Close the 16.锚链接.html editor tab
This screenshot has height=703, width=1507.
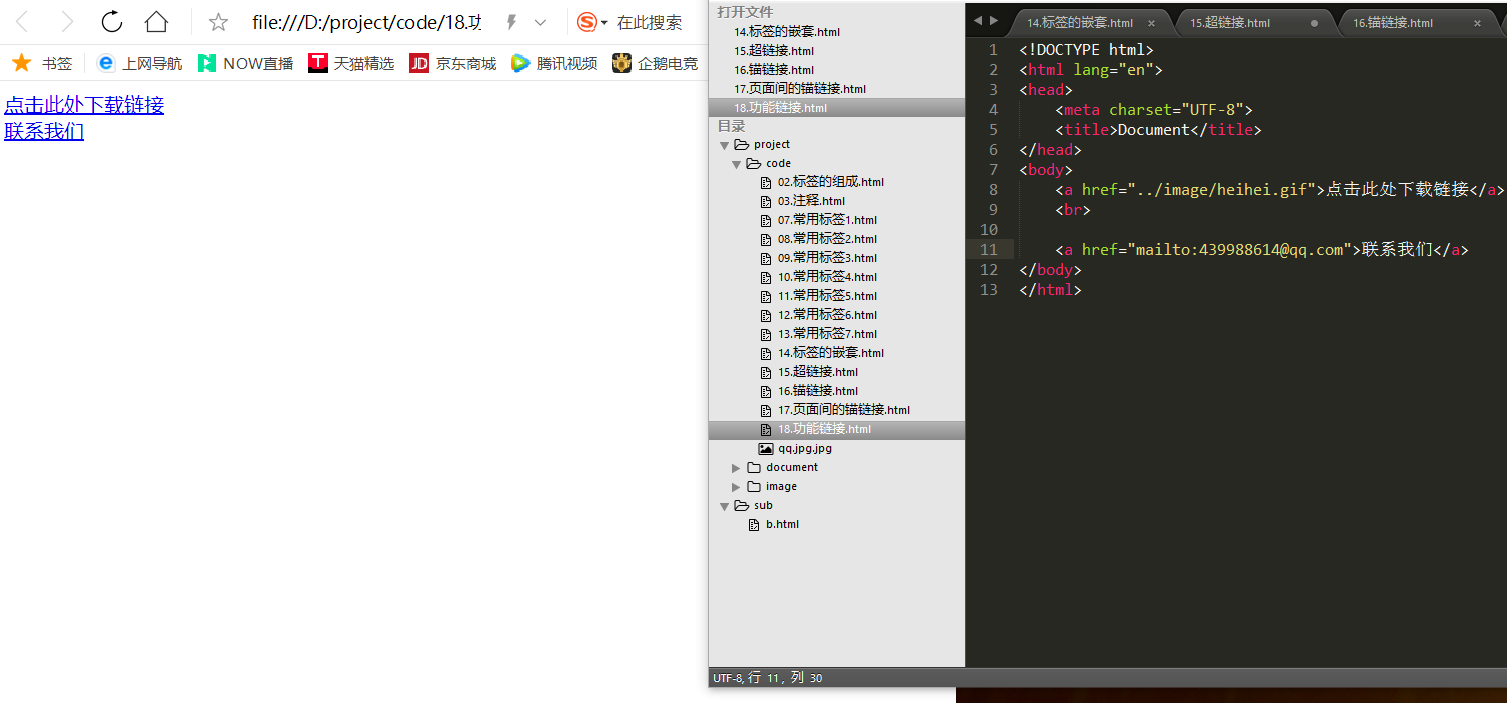click(1477, 23)
